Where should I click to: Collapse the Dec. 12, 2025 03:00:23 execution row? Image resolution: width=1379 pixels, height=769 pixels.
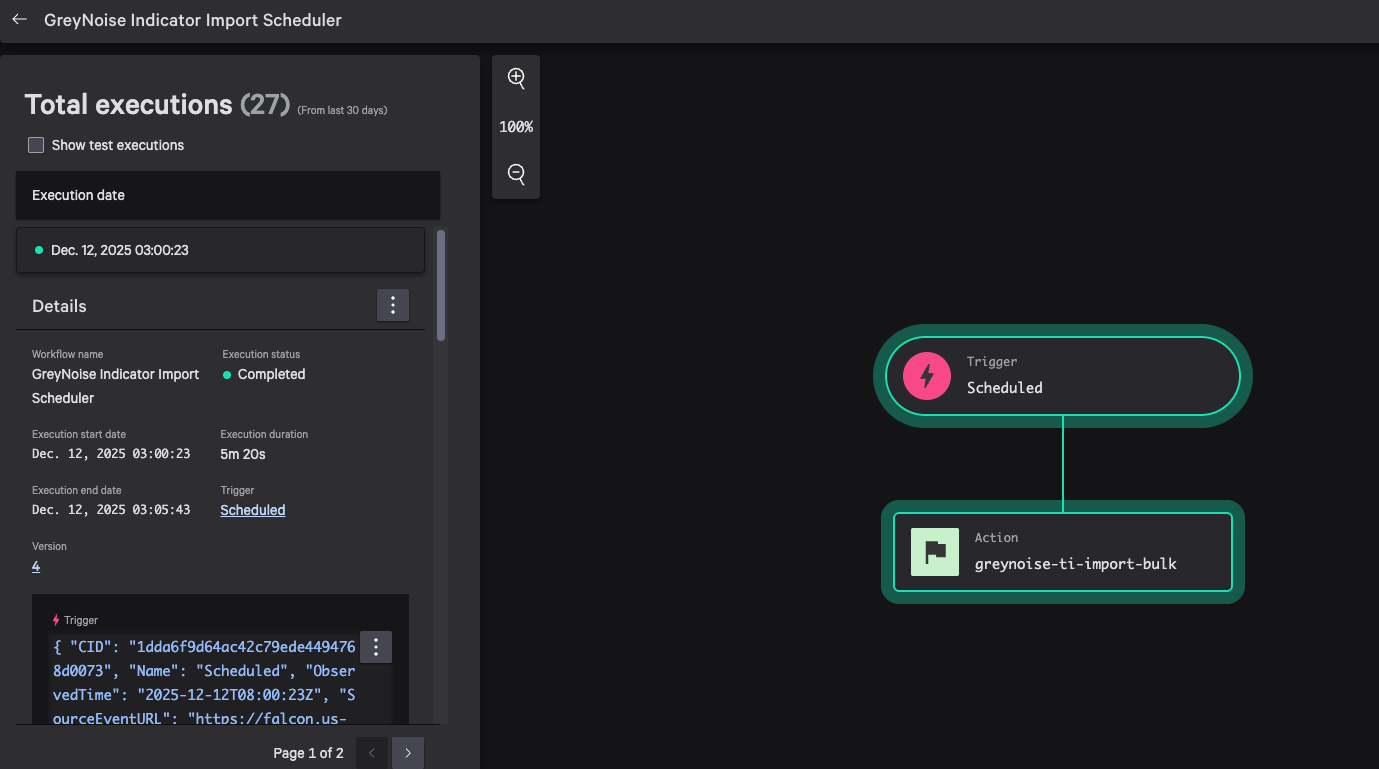[220, 250]
